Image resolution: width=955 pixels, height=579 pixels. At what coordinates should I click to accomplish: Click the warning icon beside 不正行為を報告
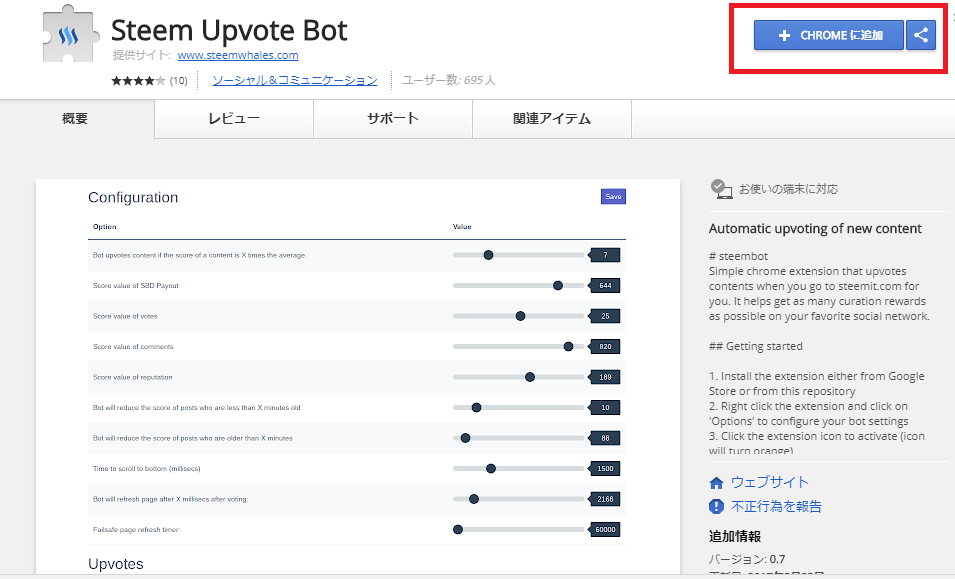tap(716, 506)
